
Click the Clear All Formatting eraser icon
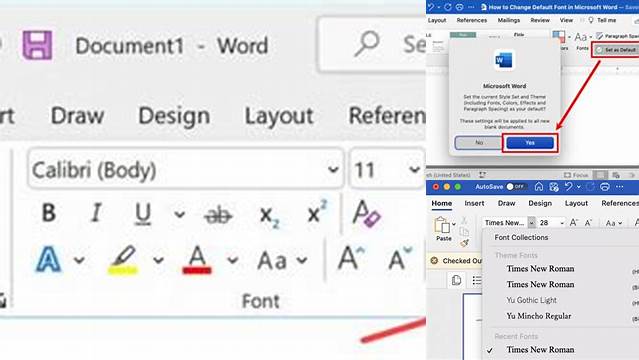pyautogui.click(x=367, y=213)
